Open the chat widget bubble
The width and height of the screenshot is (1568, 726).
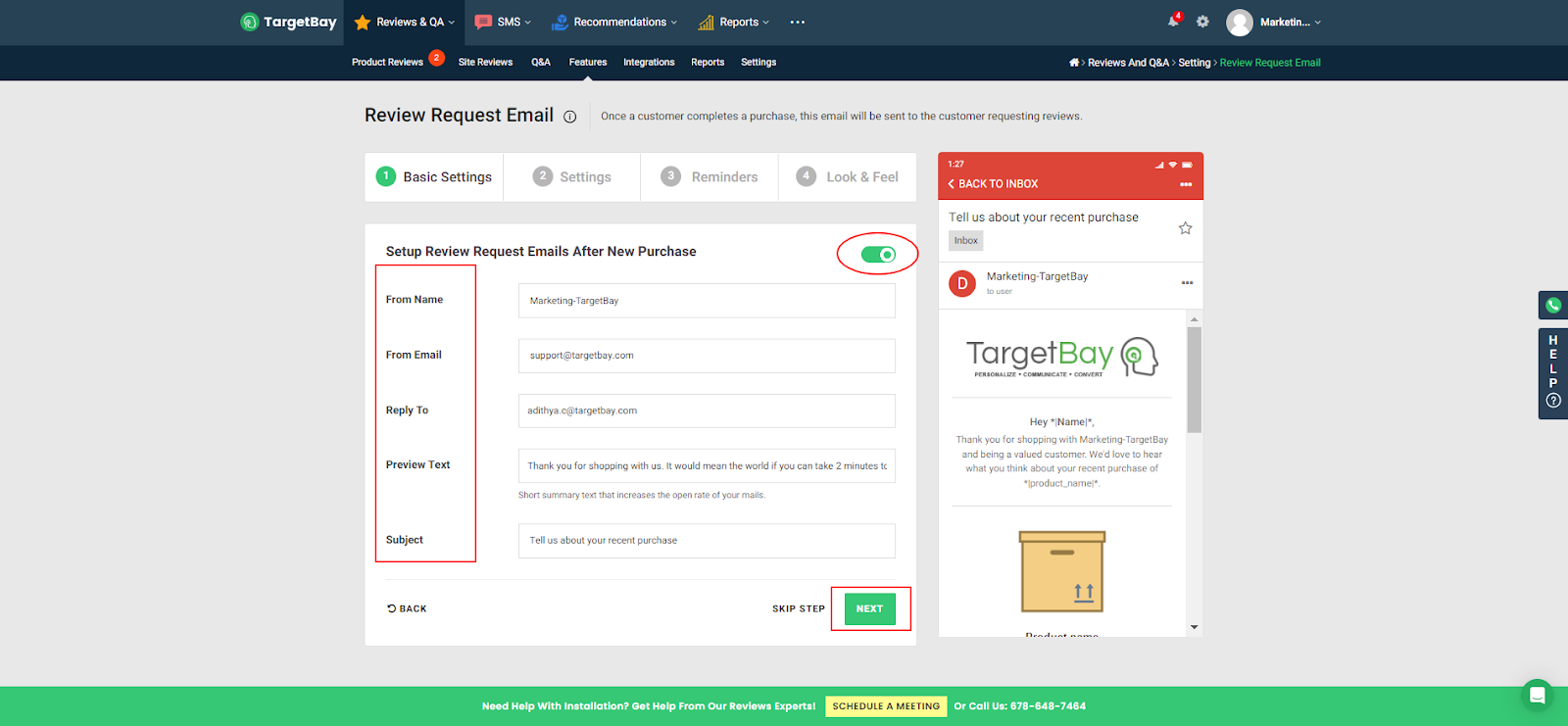(x=1537, y=695)
